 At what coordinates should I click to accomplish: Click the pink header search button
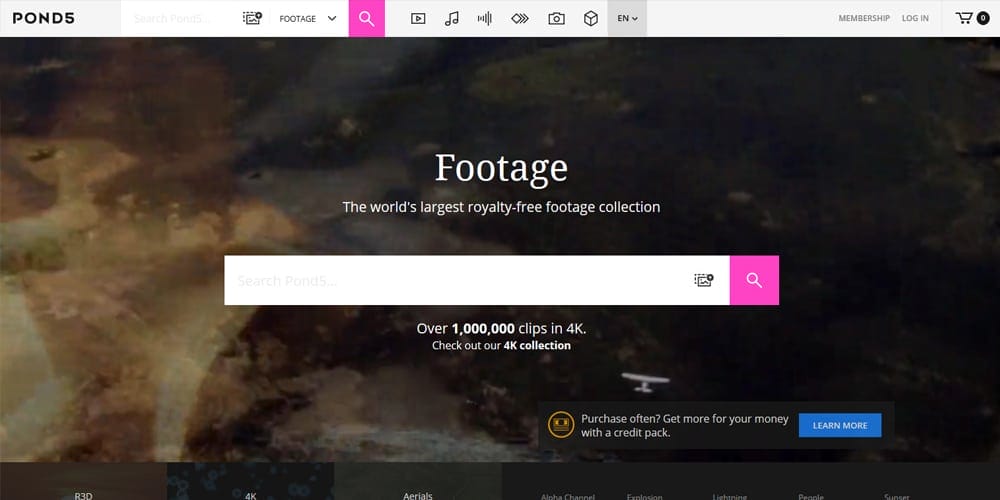pos(367,18)
